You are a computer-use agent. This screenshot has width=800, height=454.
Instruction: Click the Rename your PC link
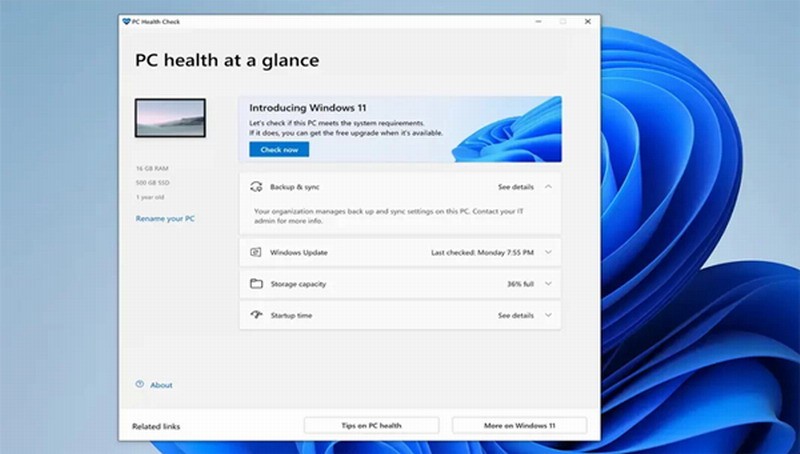(165, 218)
